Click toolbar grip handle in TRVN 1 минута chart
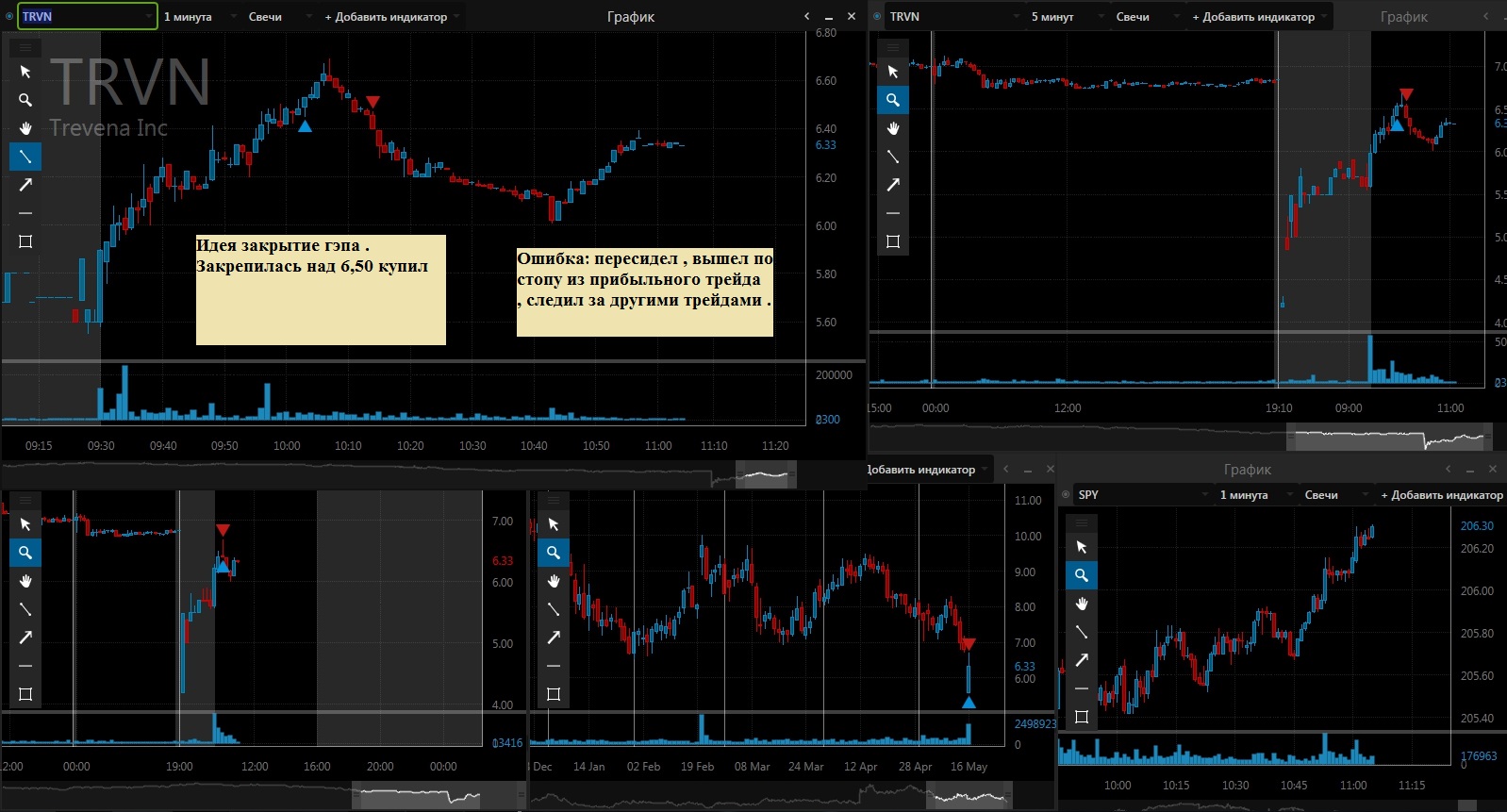Image resolution: width=1507 pixels, height=812 pixels. (x=25, y=47)
